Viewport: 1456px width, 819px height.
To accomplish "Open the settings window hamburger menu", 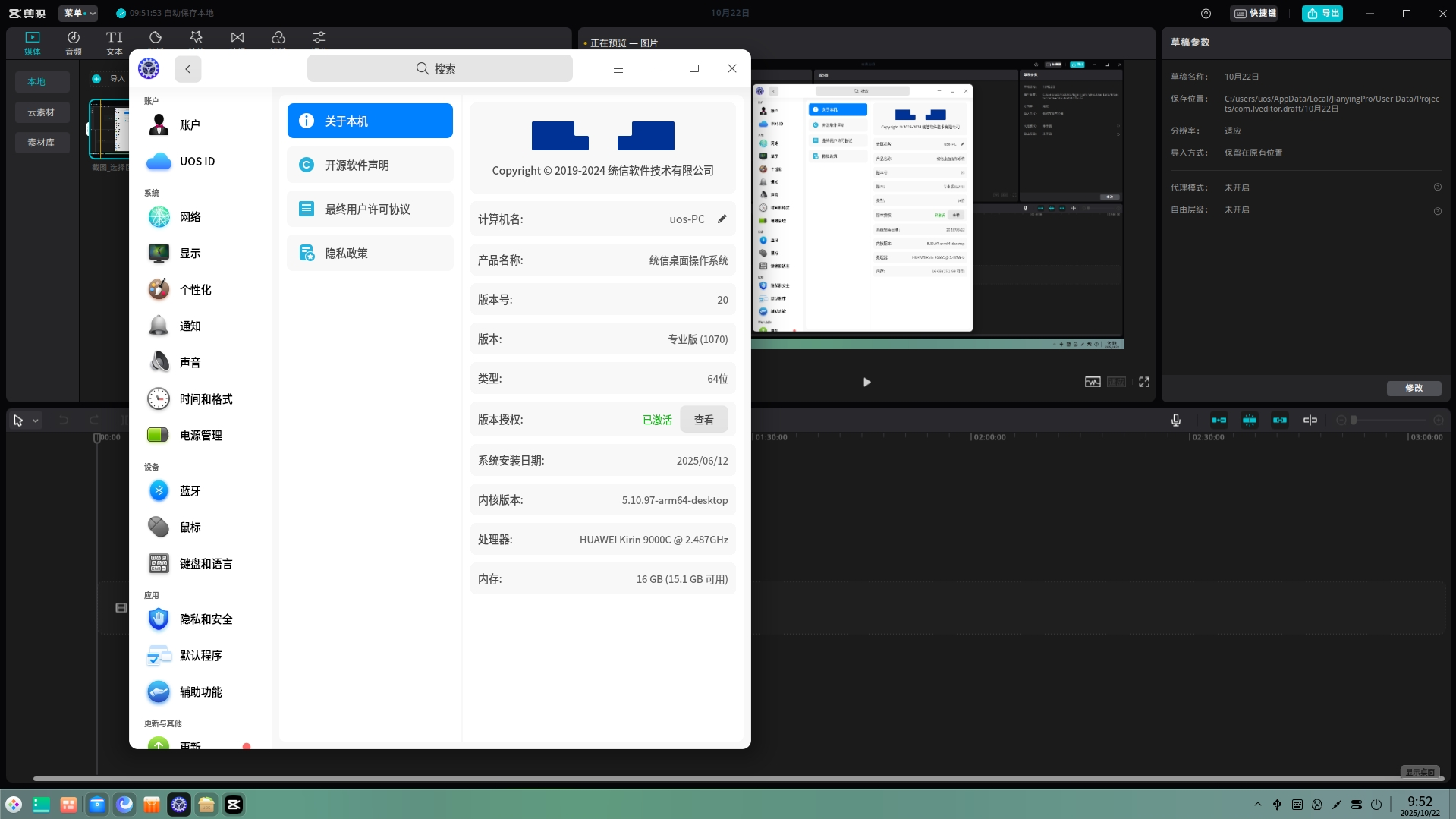I will pos(618,68).
